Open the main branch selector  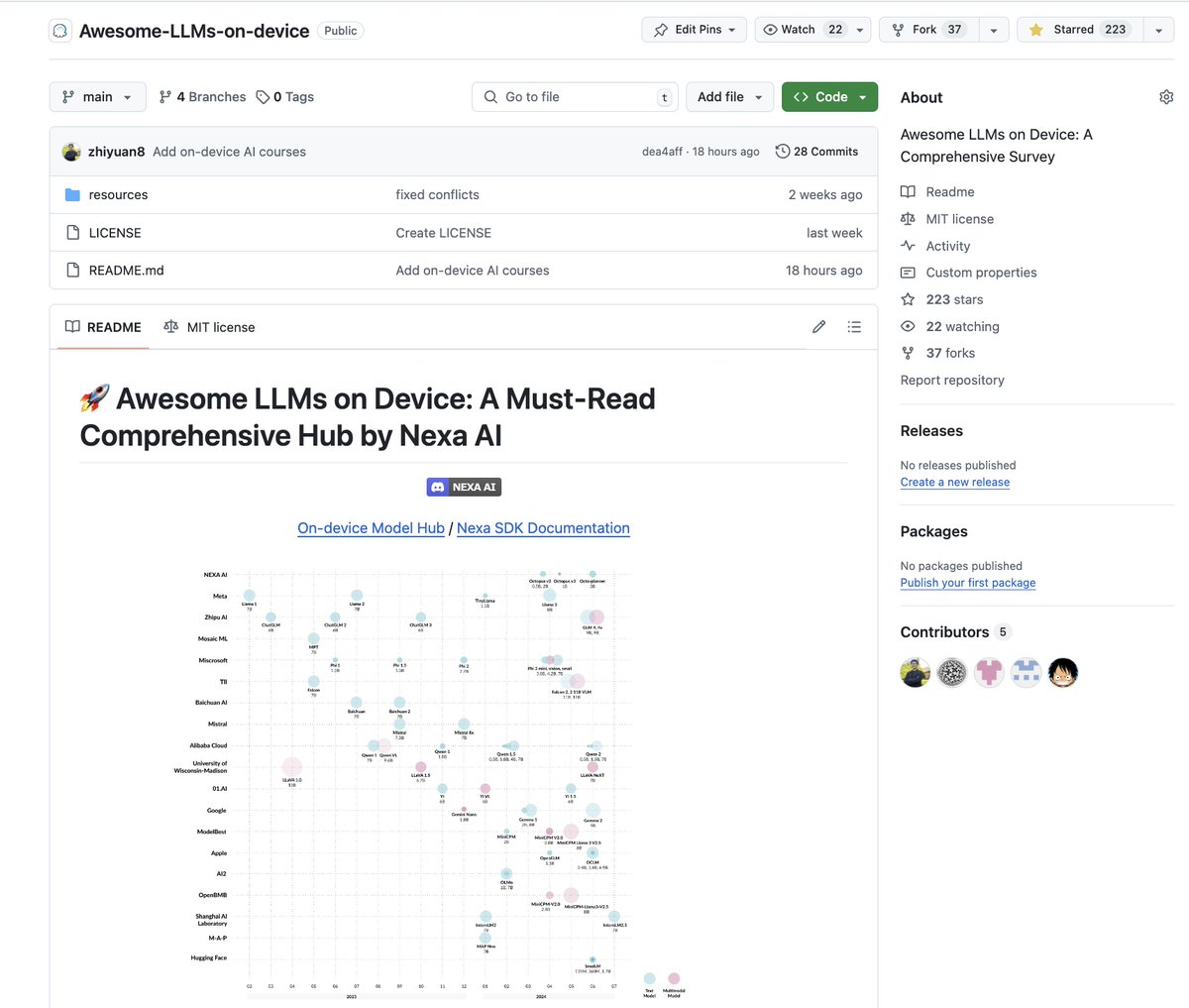click(97, 97)
